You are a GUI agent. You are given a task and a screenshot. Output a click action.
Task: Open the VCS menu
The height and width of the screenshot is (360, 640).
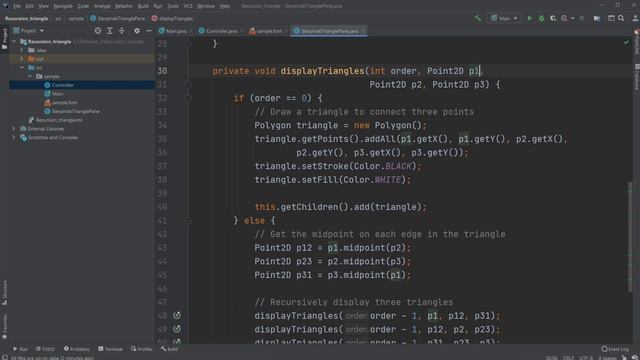point(188,6)
